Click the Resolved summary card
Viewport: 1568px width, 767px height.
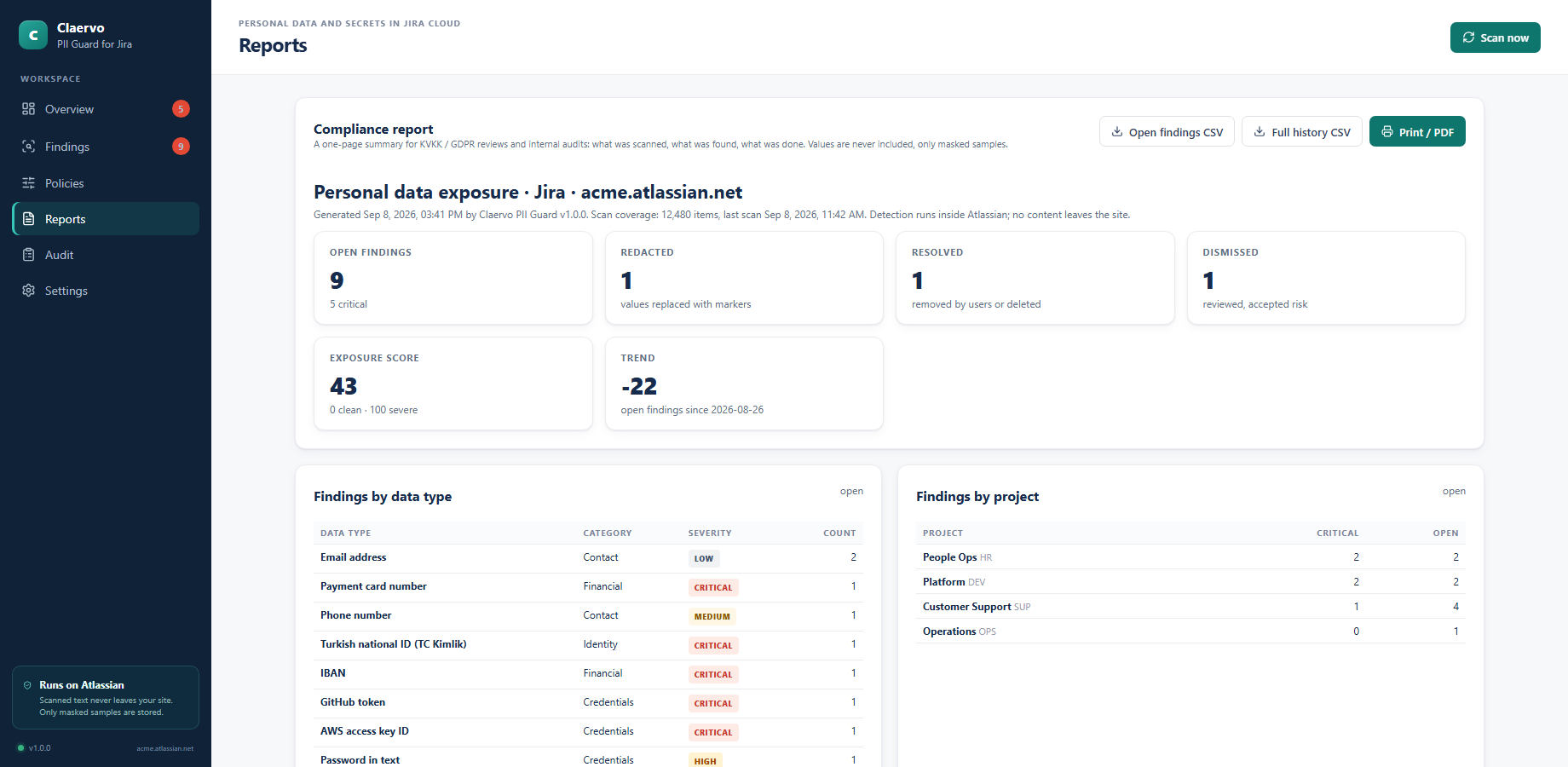[1035, 278]
